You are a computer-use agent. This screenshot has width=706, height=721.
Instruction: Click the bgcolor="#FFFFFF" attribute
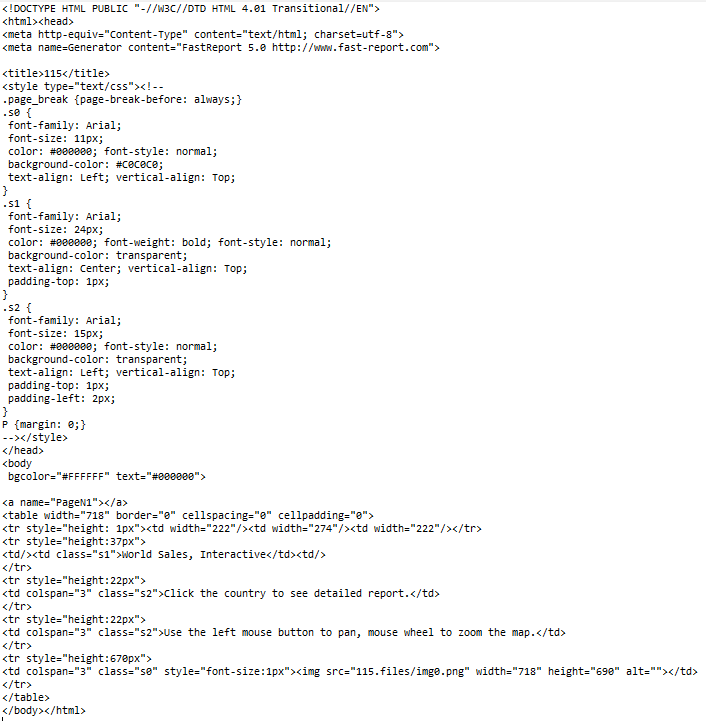coord(59,476)
